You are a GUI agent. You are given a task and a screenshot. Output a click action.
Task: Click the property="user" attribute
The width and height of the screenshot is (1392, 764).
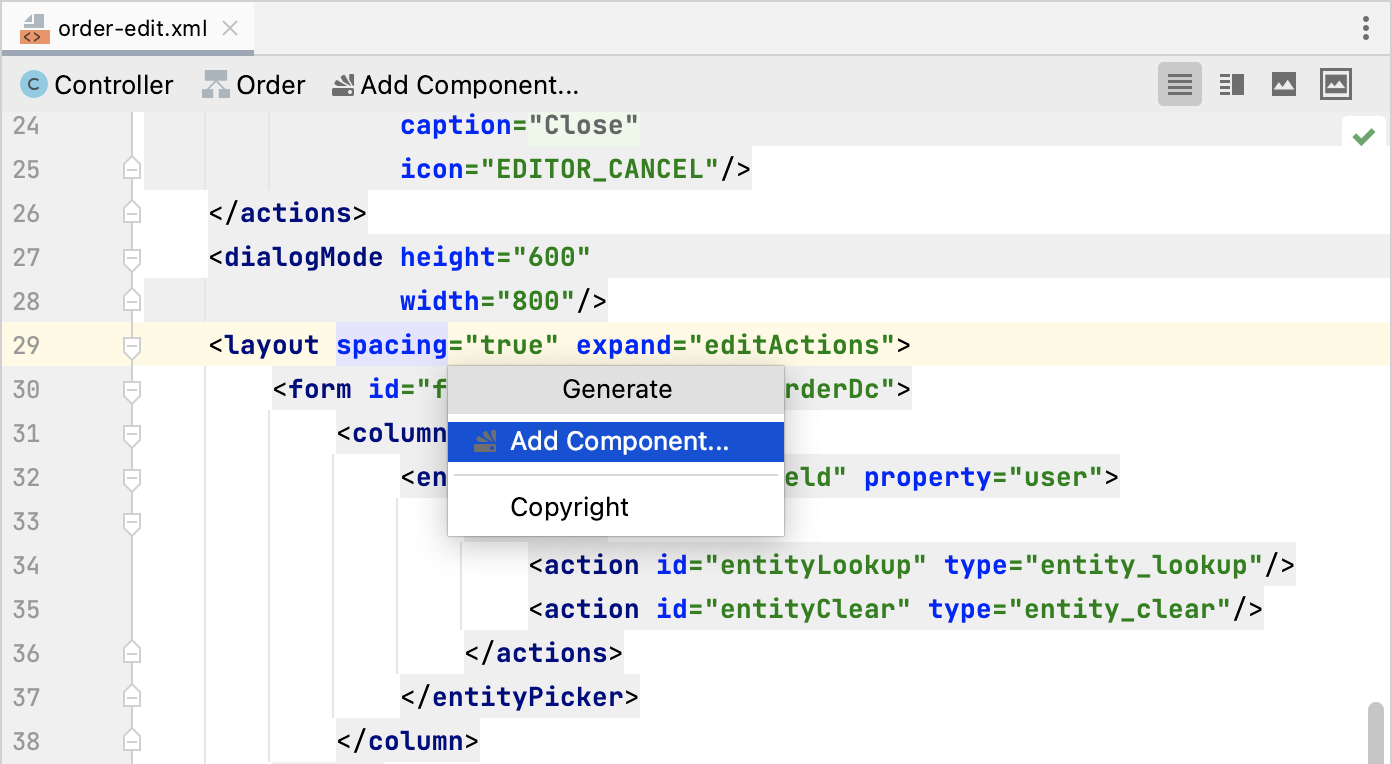click(983, 477)
